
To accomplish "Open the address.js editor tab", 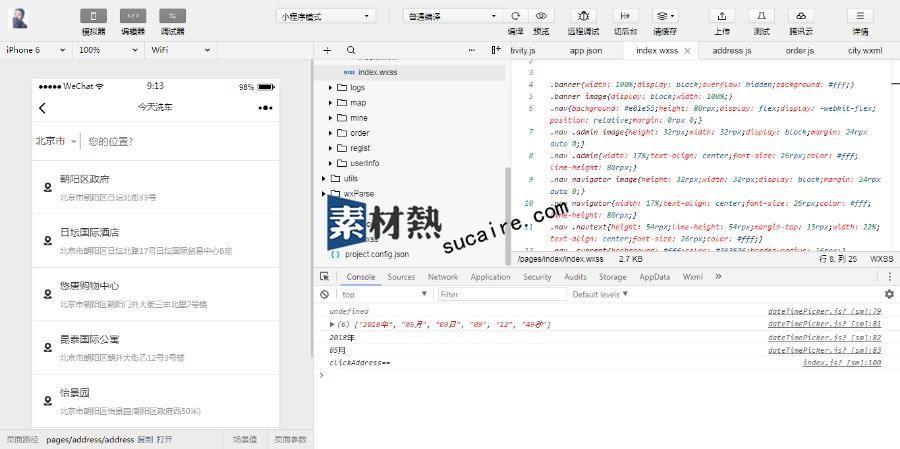I will [732, 50].
